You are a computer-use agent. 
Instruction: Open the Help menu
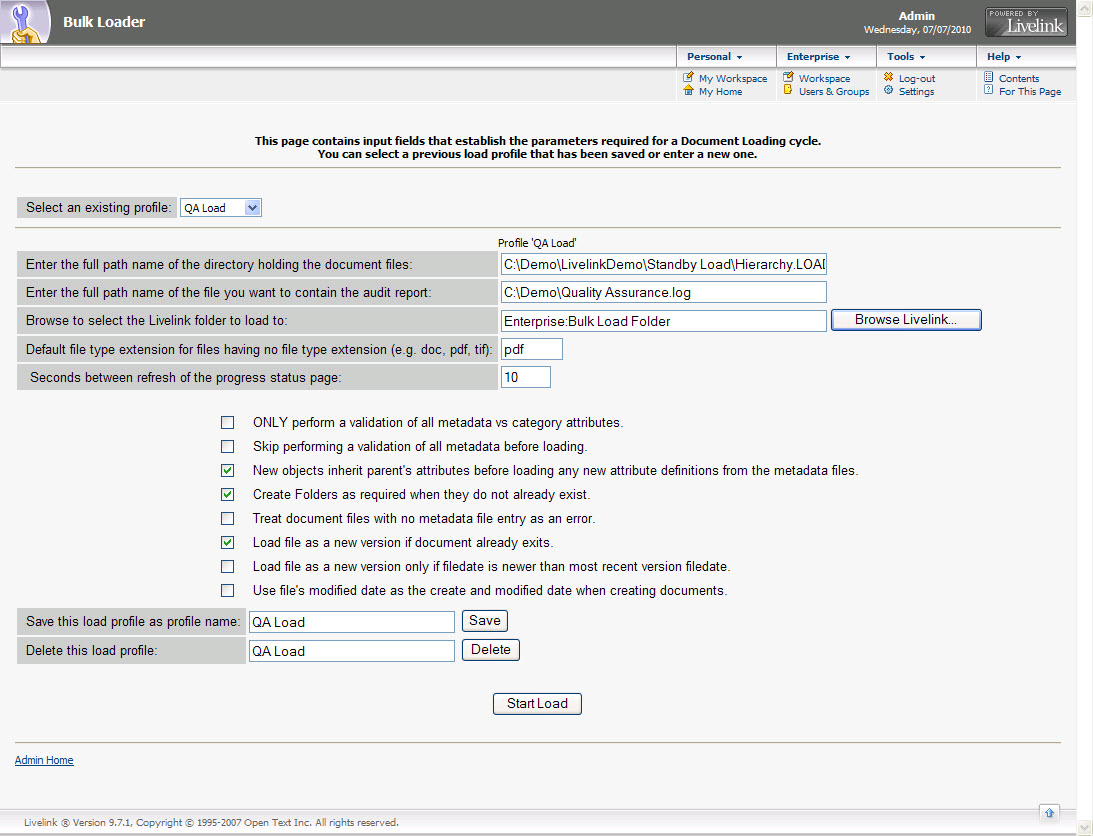click(1004, 56)
